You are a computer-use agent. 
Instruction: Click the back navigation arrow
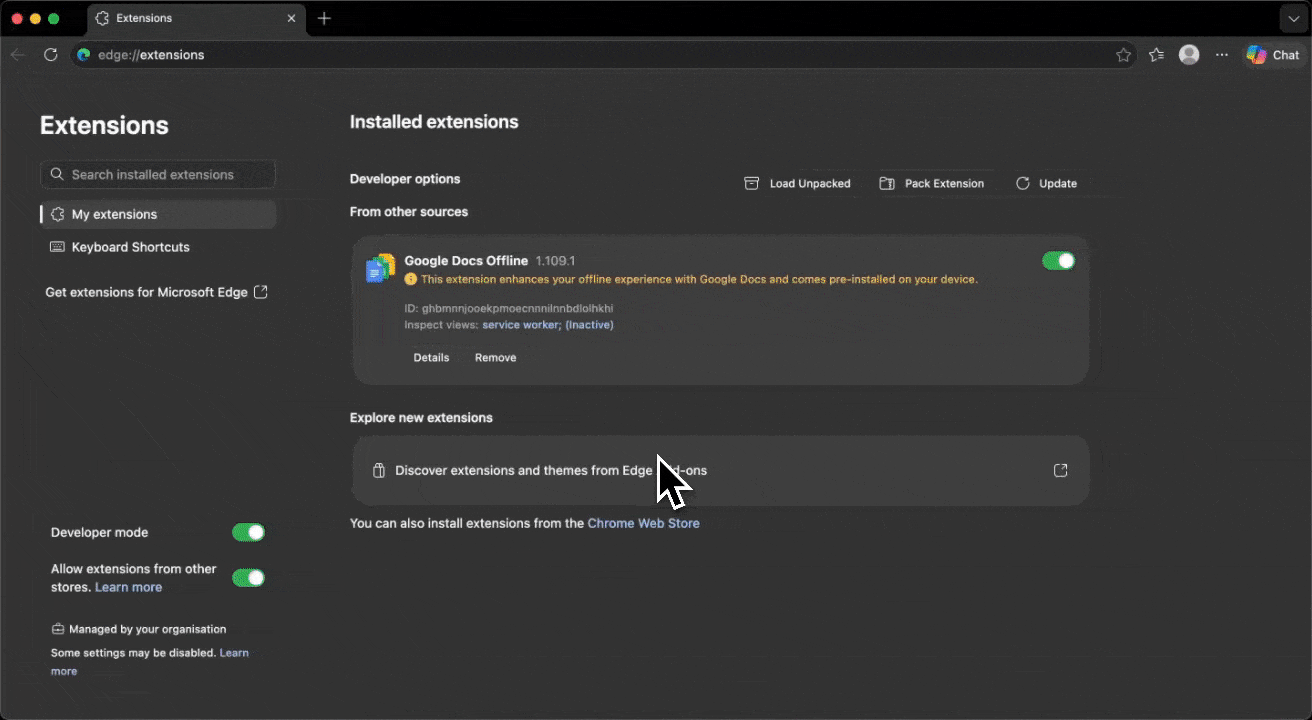click(18, 55)
